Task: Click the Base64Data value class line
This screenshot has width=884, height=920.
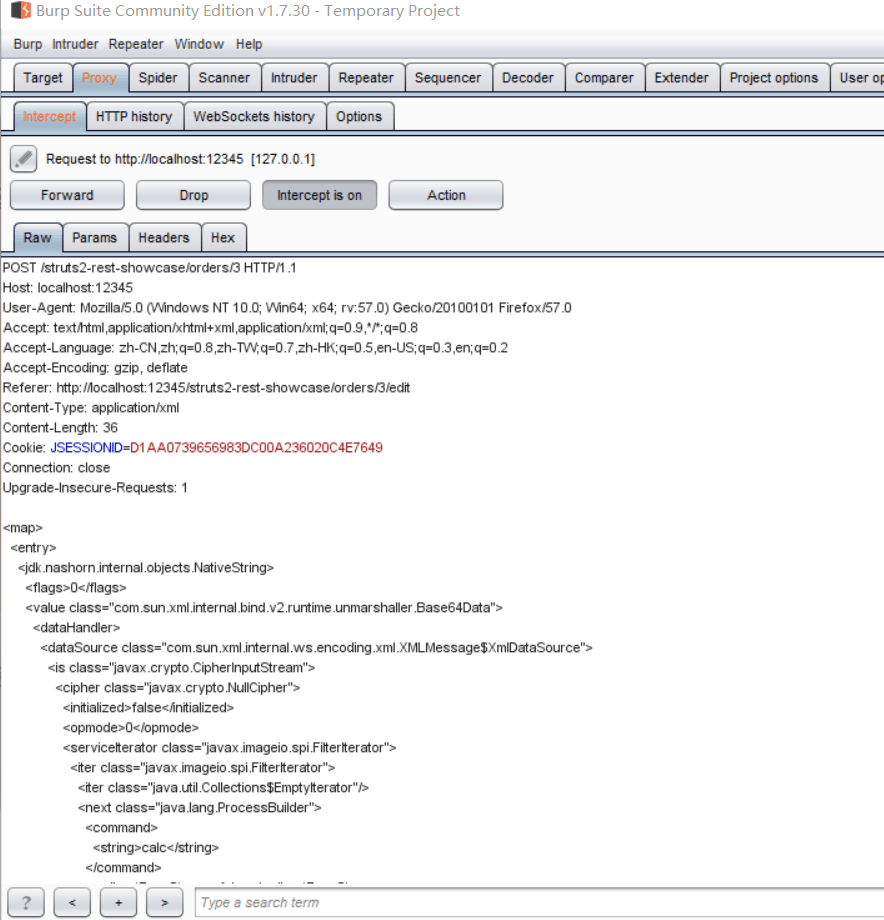Action: (264, 607)
